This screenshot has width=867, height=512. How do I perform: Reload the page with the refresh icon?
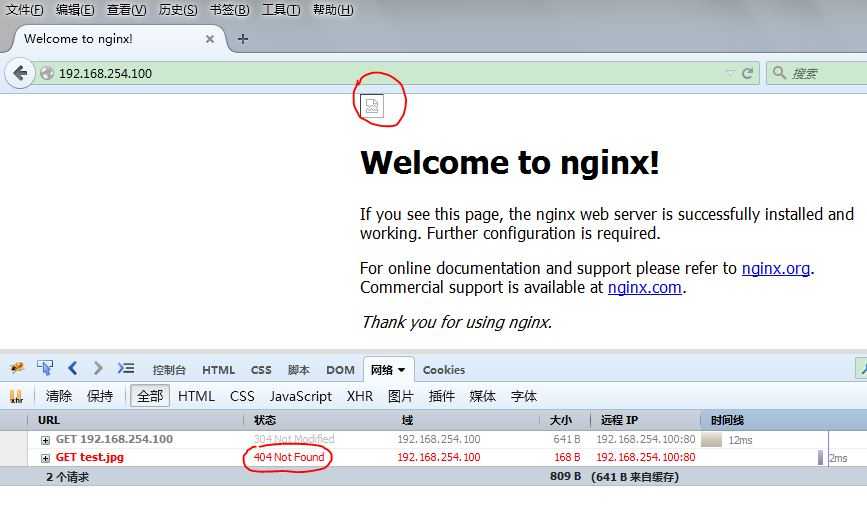pos(747,73)
